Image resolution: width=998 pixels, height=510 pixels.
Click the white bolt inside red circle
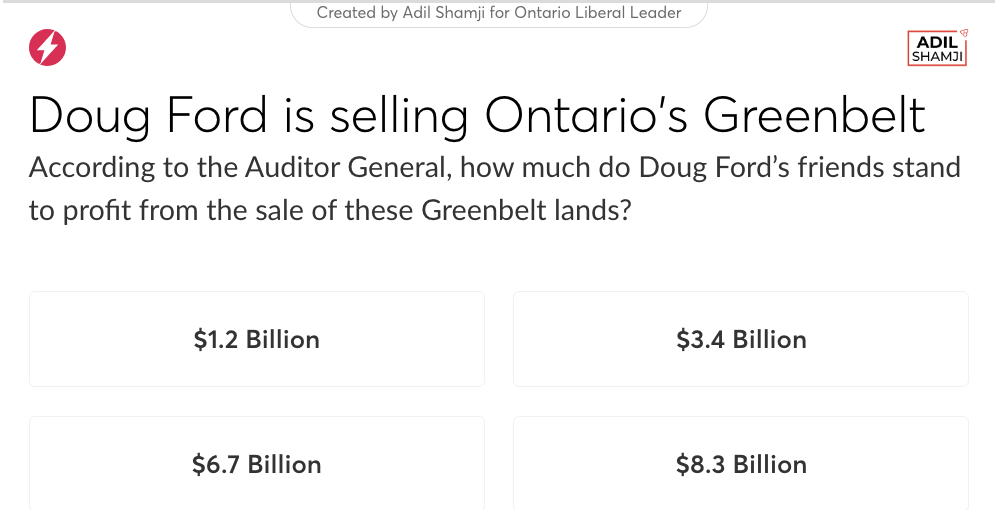(x=48, y=48)
